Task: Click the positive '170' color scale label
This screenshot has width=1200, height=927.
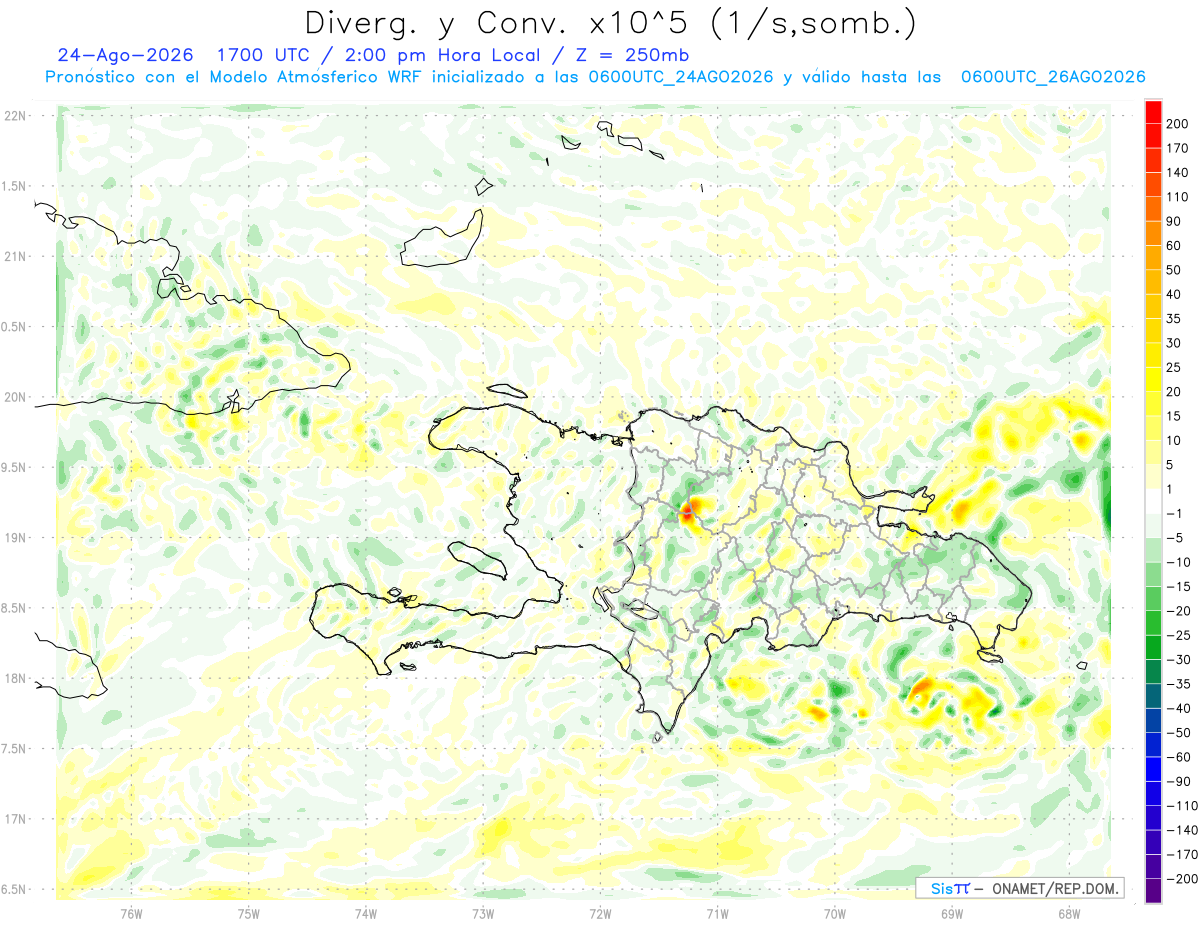Action: pyautogui.click(x=1177, y=148)
